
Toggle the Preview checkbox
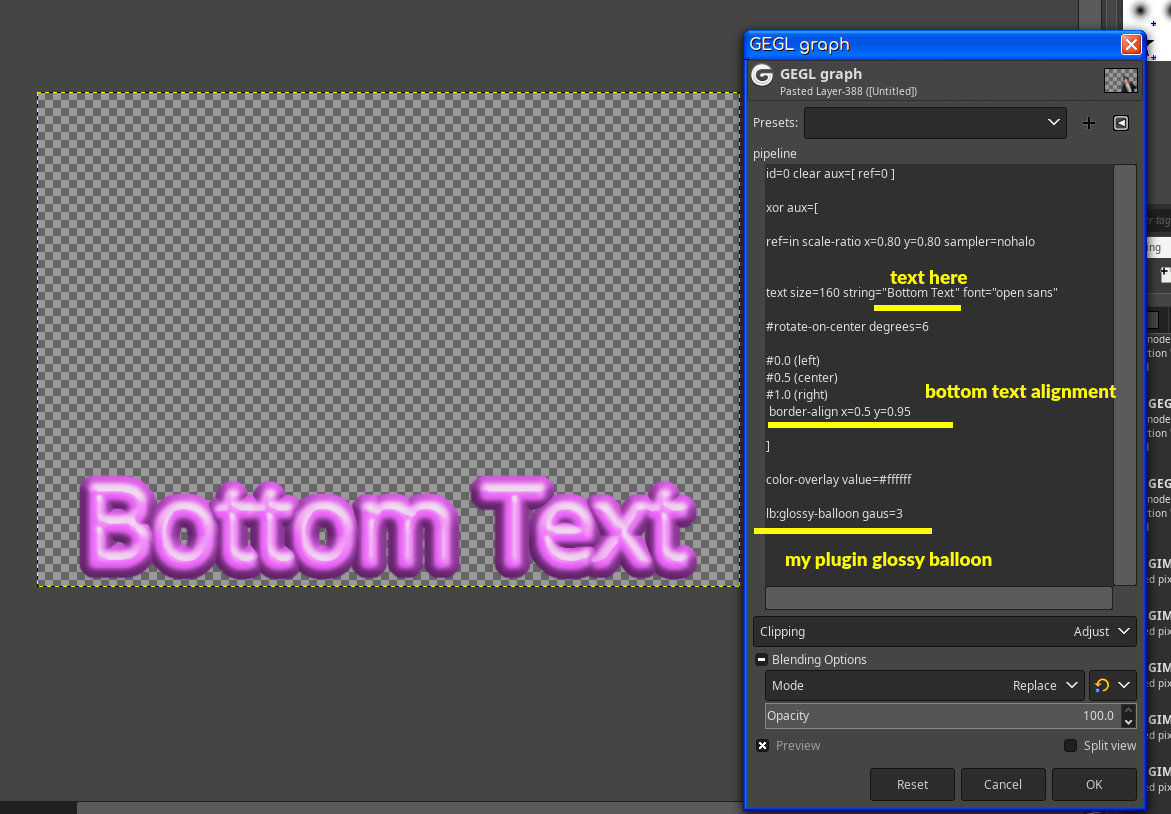pos(762,745)
